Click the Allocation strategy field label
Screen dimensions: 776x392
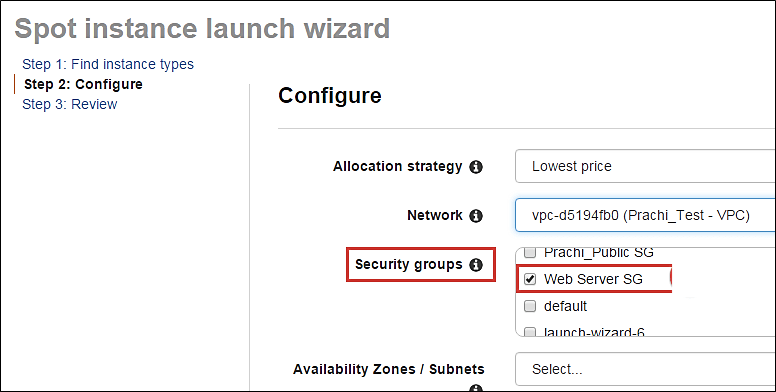397,166
